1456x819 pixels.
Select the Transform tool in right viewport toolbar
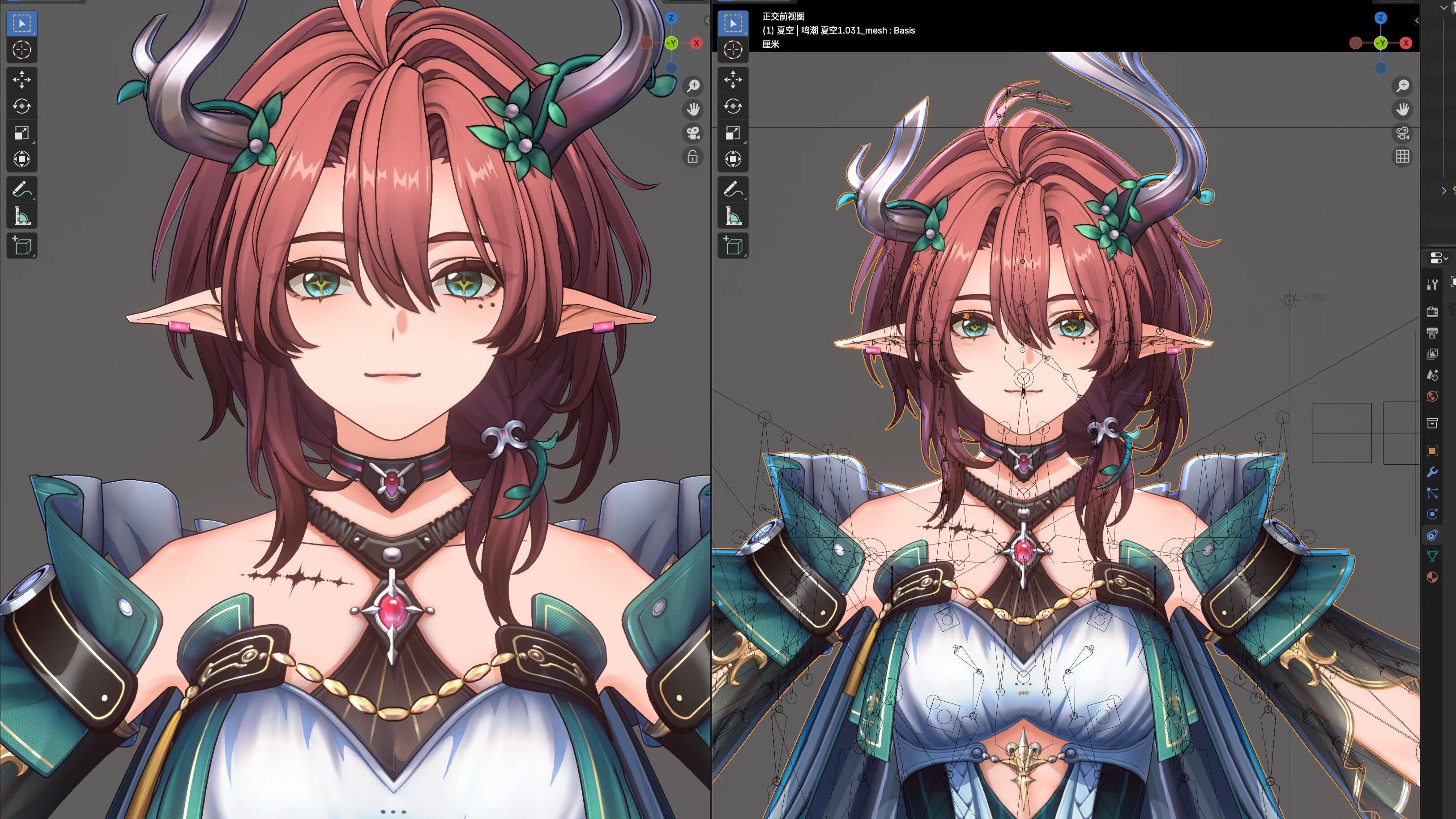click(733, 159)
